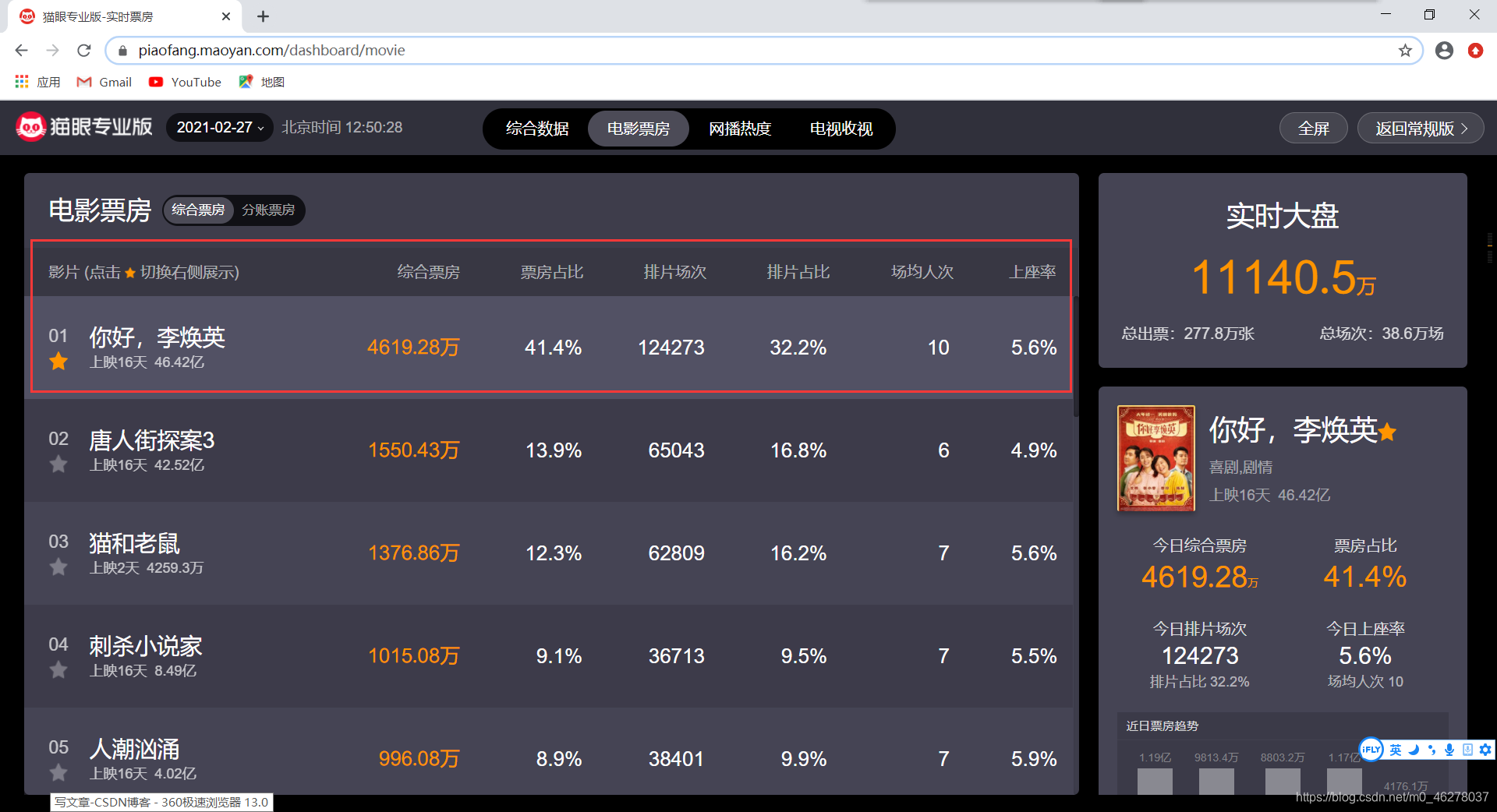Click the browser back arrow
The image size is (1497, 812).
tap(21, 50)
